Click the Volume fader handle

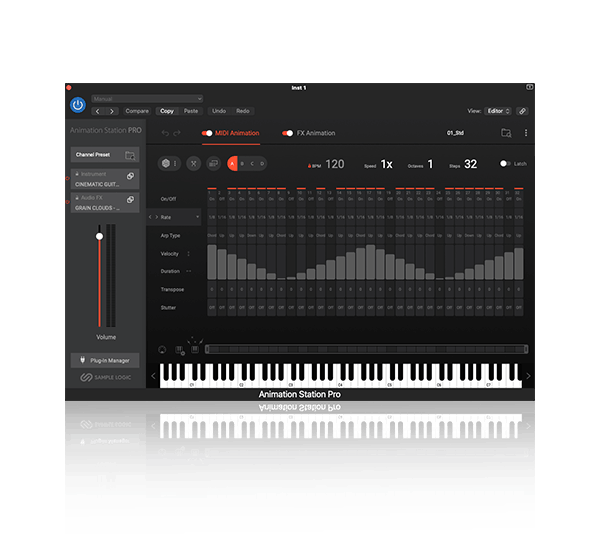coord(99,236)
